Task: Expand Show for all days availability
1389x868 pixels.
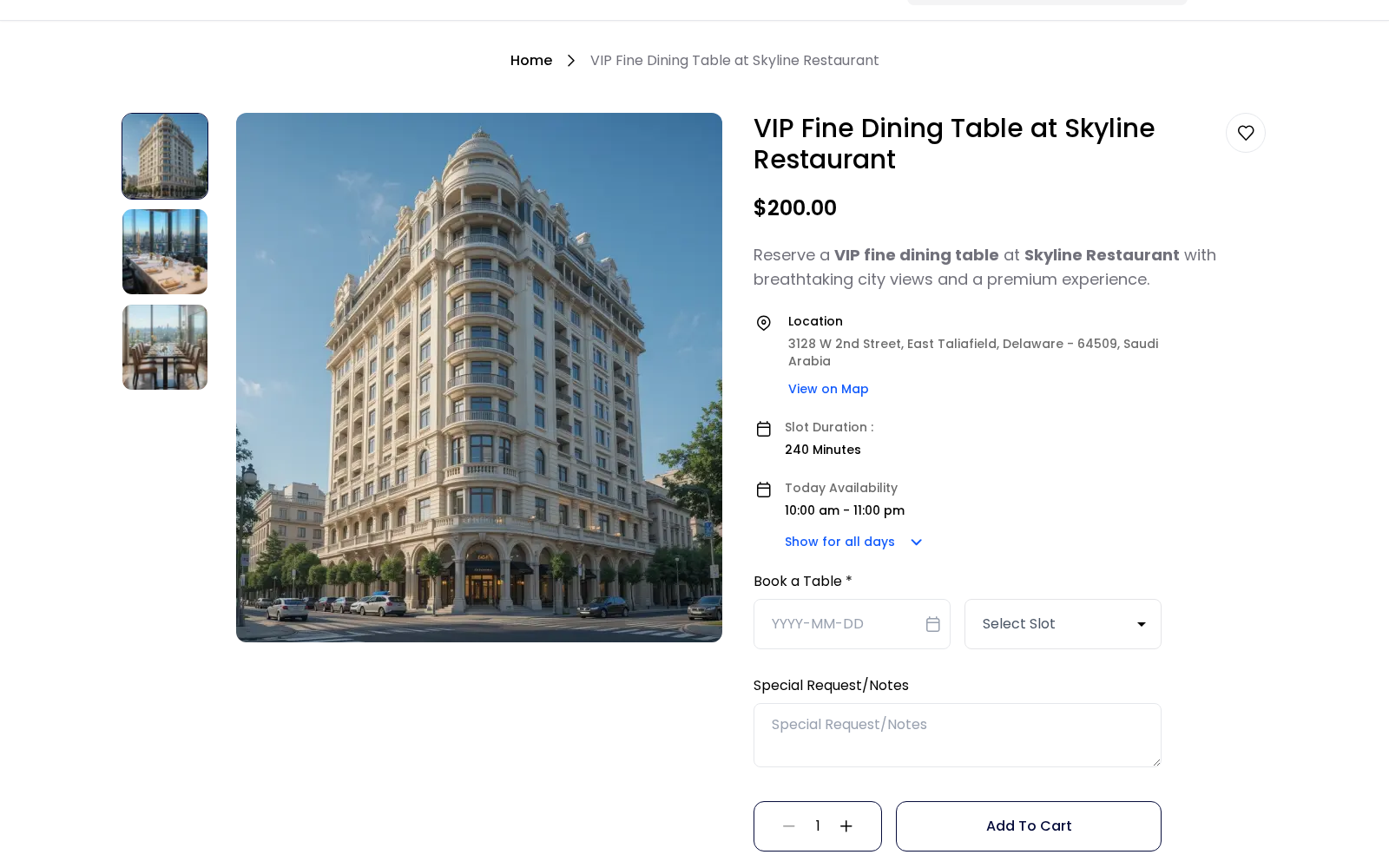Action: pyautogui.click(x=853, y=542)
